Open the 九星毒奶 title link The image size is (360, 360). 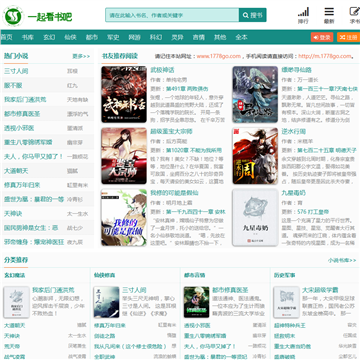[x=293, y=193]
